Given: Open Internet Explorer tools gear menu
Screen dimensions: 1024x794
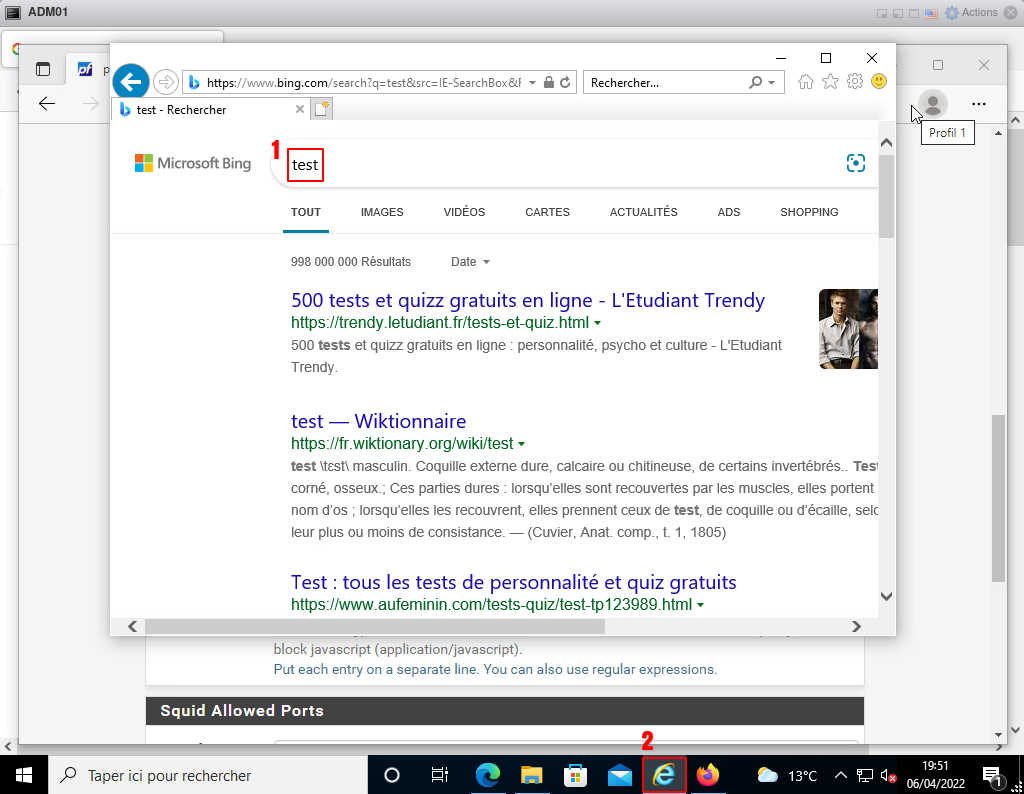Looking at the screenshot, I should 854,82.
